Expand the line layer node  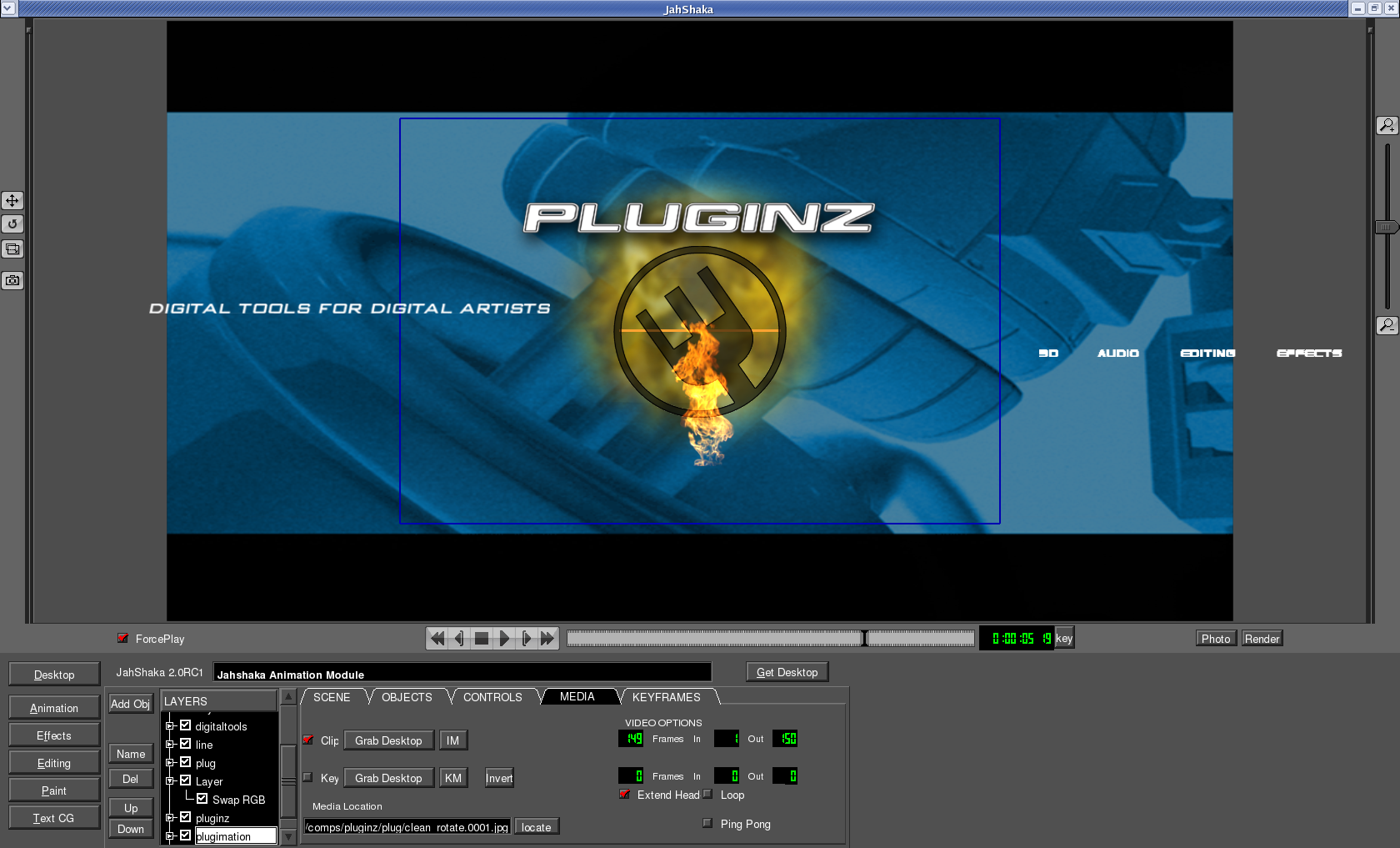point(170,745)
